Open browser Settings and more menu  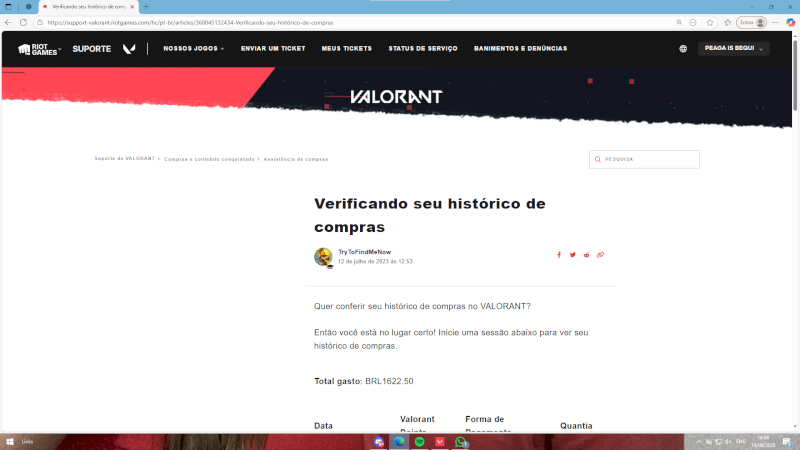(x=775, y=22)
